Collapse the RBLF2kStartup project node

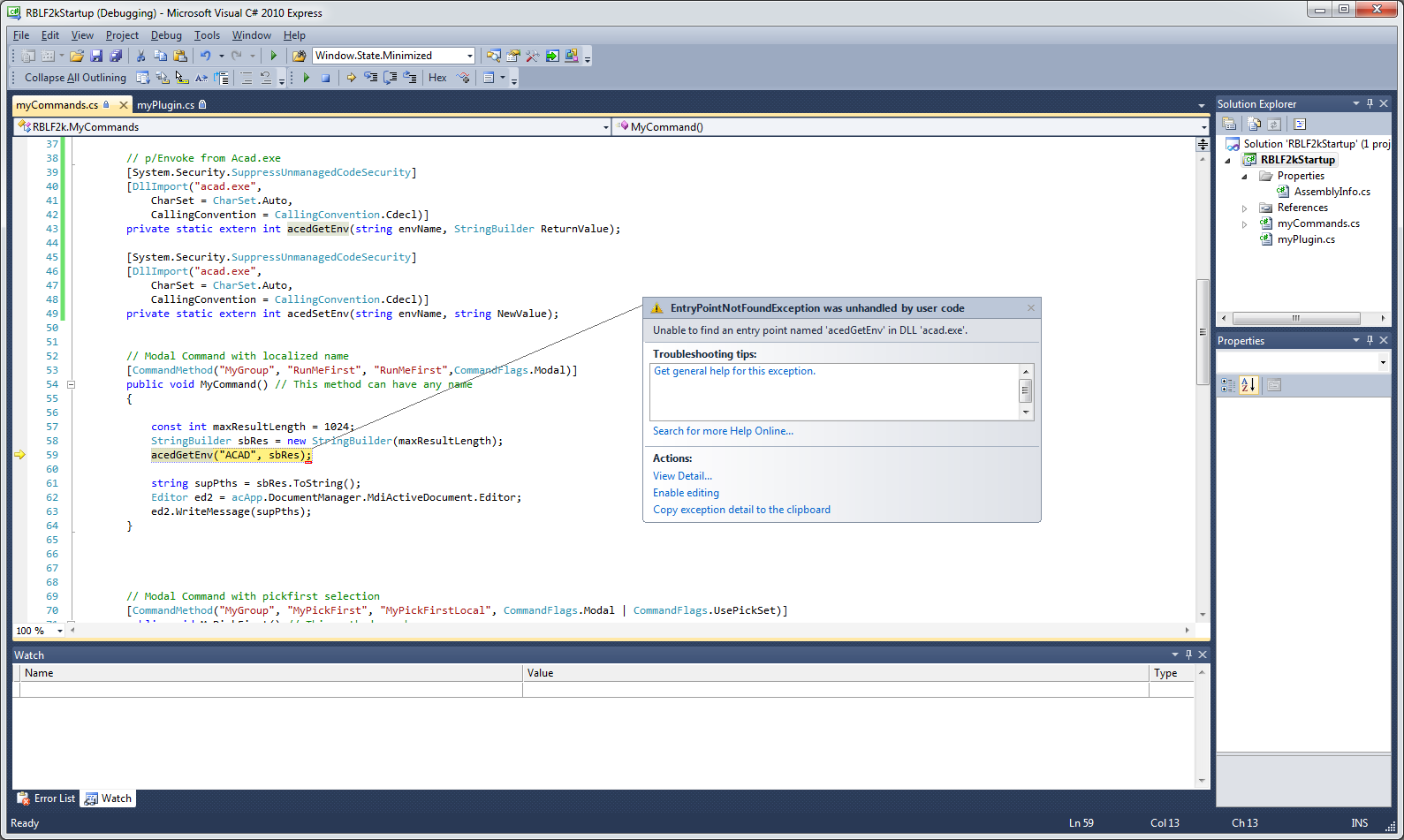(1227, 161)
